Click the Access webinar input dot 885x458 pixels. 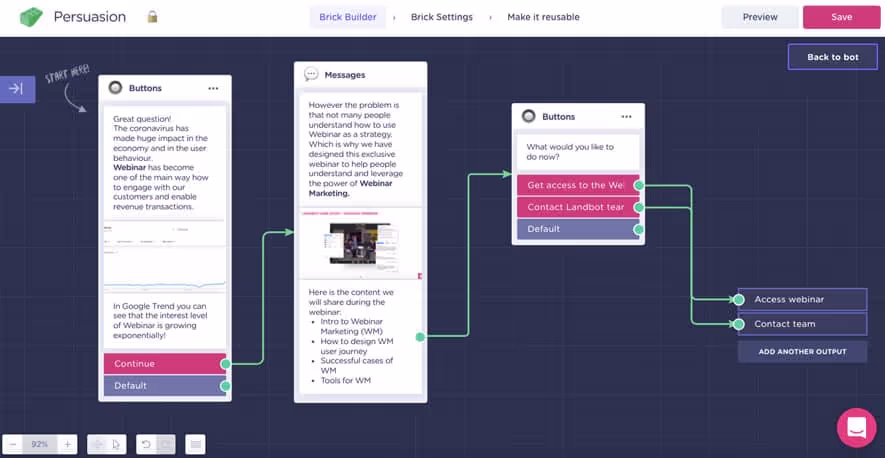(739, 300)
